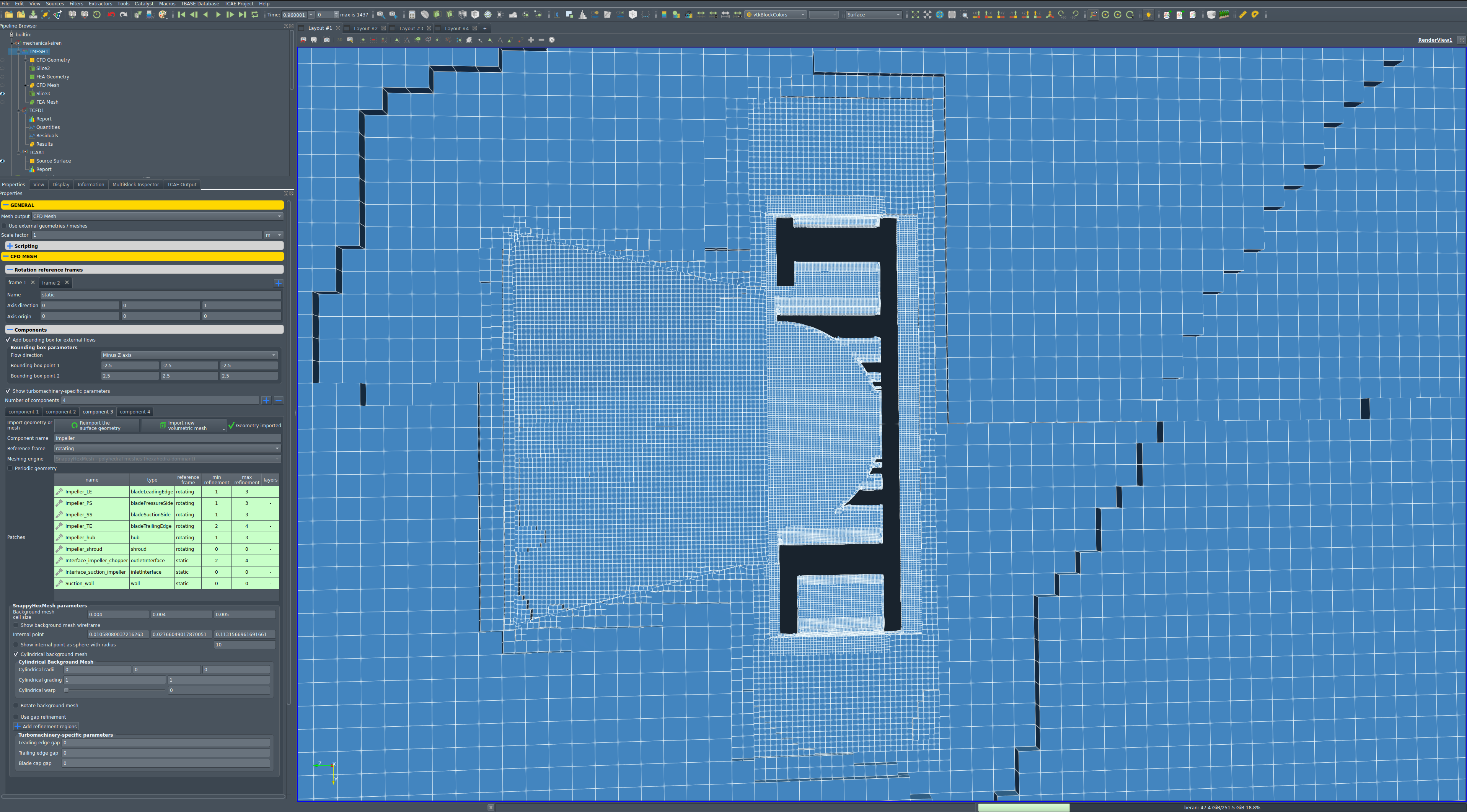Click the Reset Camera icon

click(x=915, y=15)
